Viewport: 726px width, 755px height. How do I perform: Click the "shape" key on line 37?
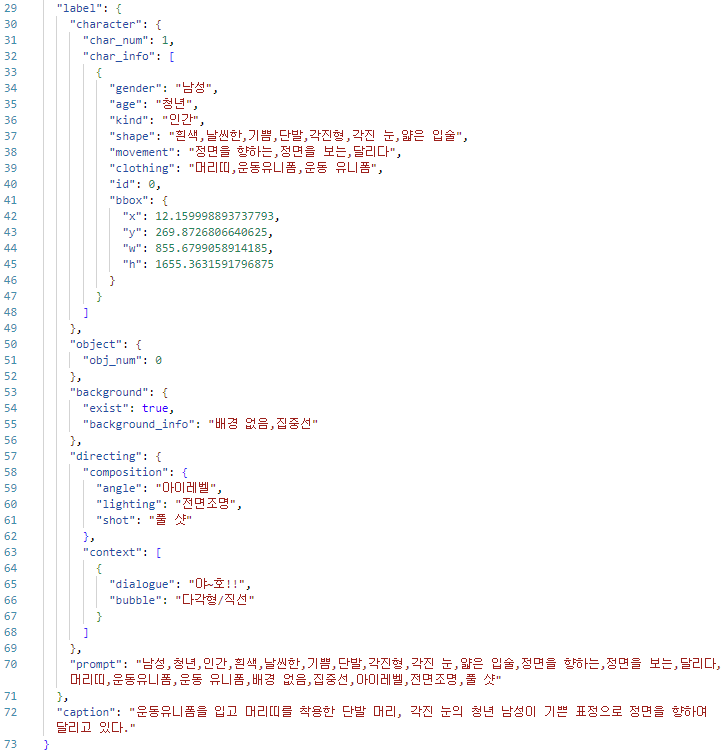(132, 136)
